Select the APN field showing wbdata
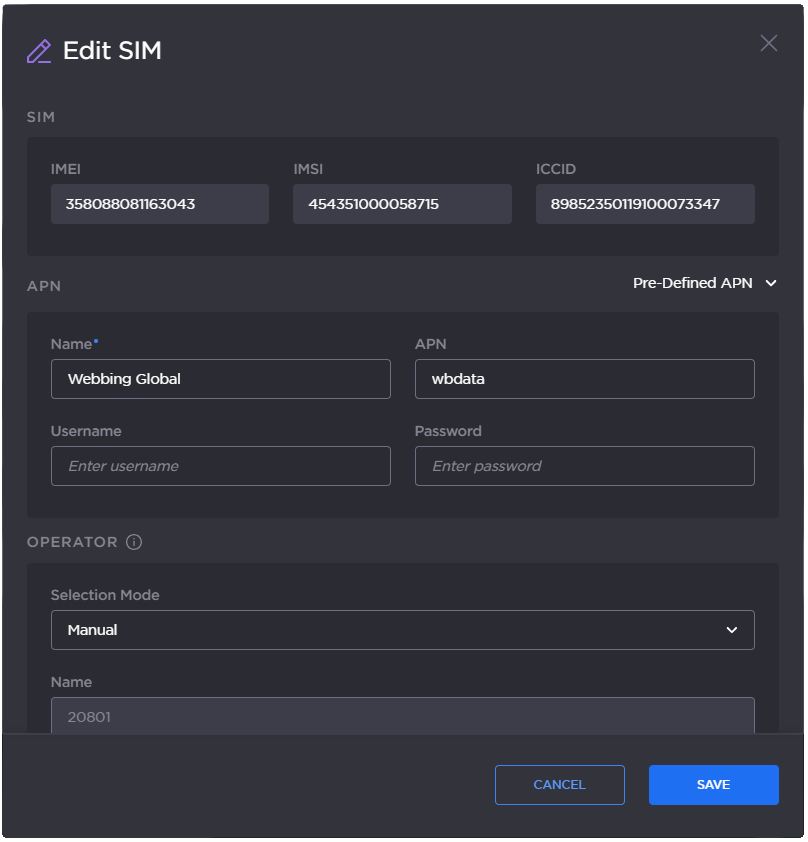The width and height of the screenshot is (808, 842). tap(584, 379)
